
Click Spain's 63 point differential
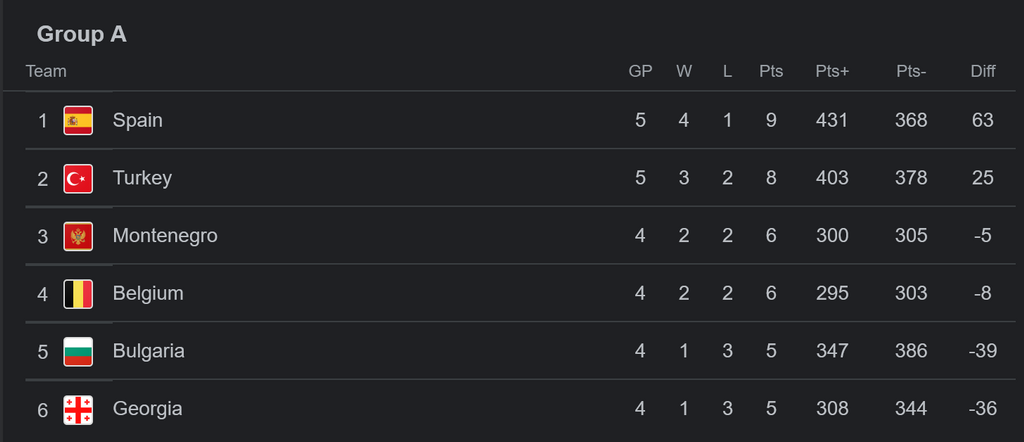[x=983, y=120]
